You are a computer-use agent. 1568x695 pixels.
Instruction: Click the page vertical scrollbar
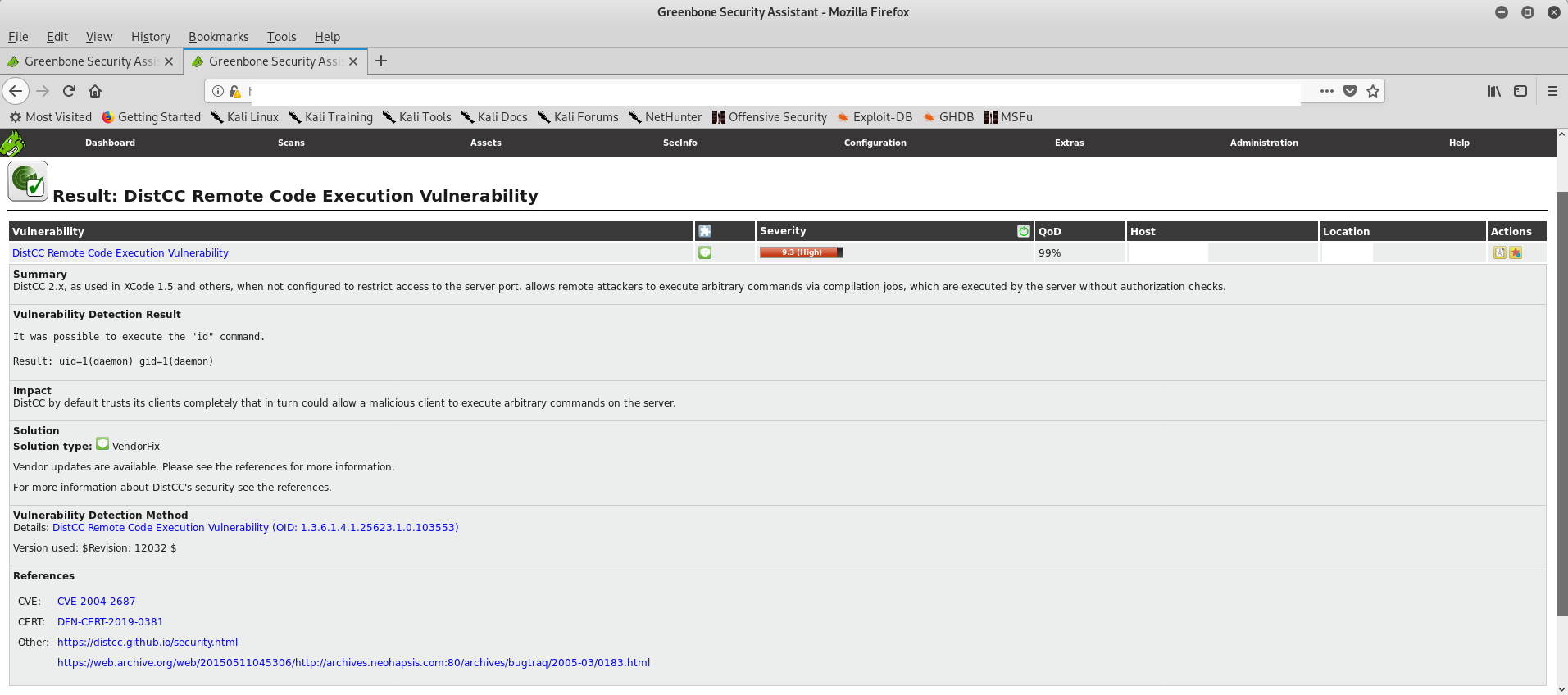[x=1561, y=403]
